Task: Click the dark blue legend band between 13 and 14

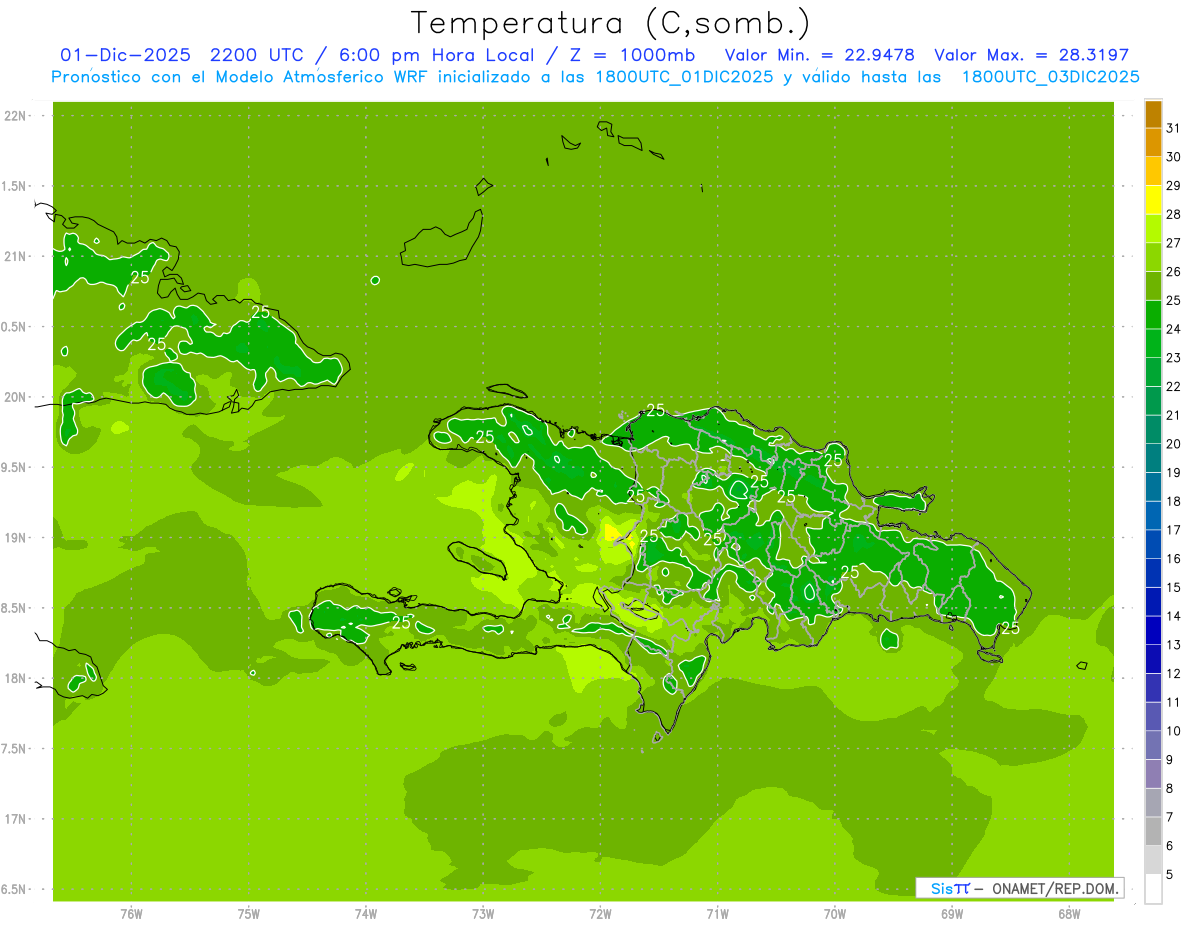Action: [1153, 631]
